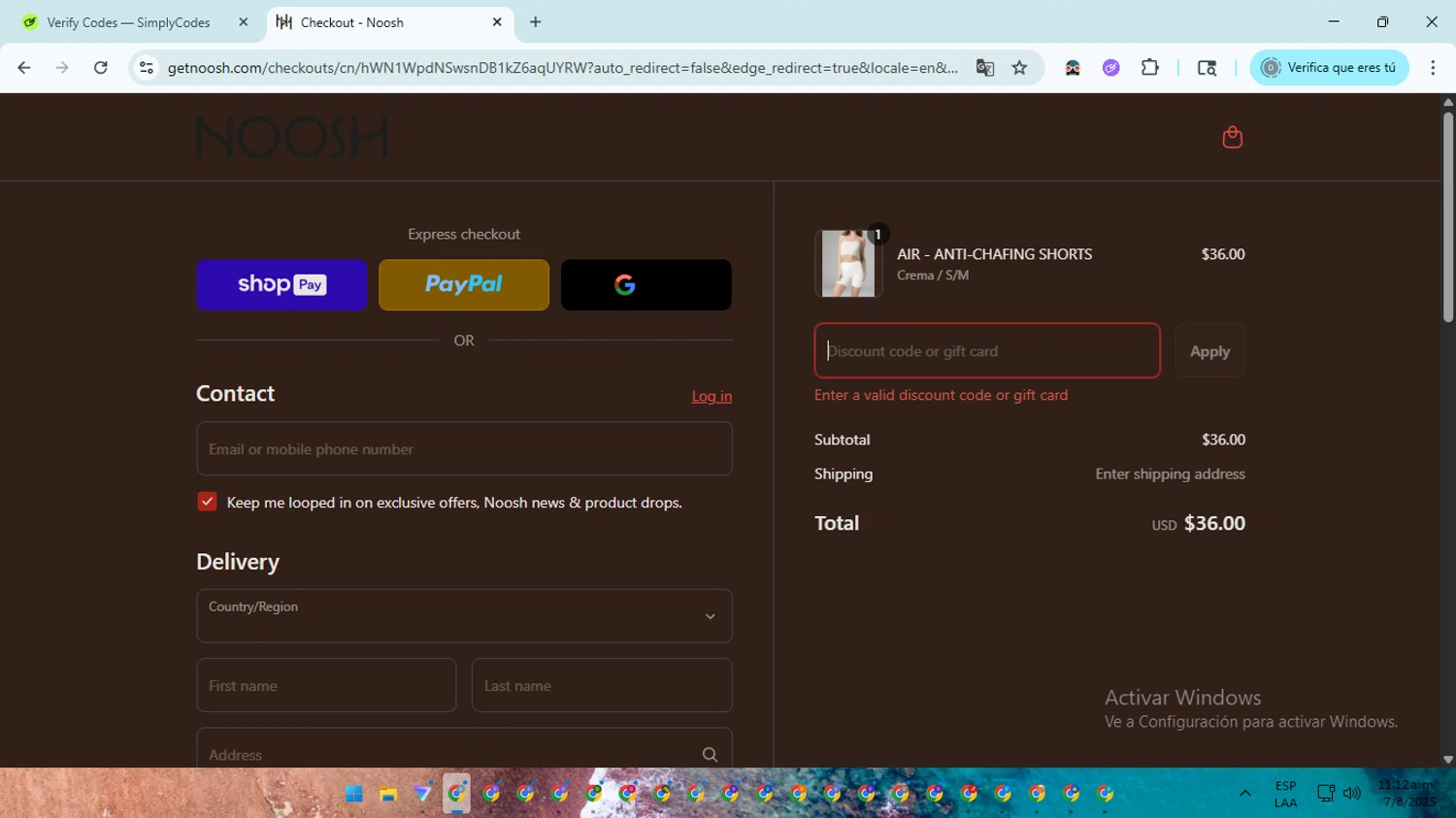Focus the Discount code or gift card field
This screenshot has height=818, width=1456.
987,350
